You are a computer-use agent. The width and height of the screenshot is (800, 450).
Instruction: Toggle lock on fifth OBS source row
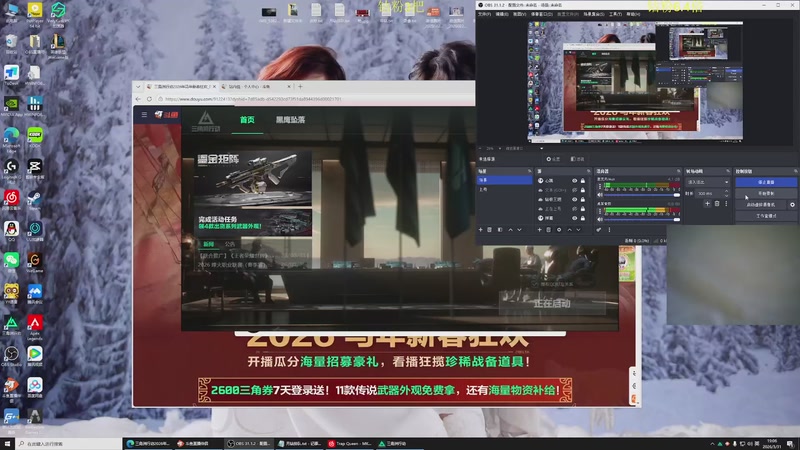click(x=583, y=218)
